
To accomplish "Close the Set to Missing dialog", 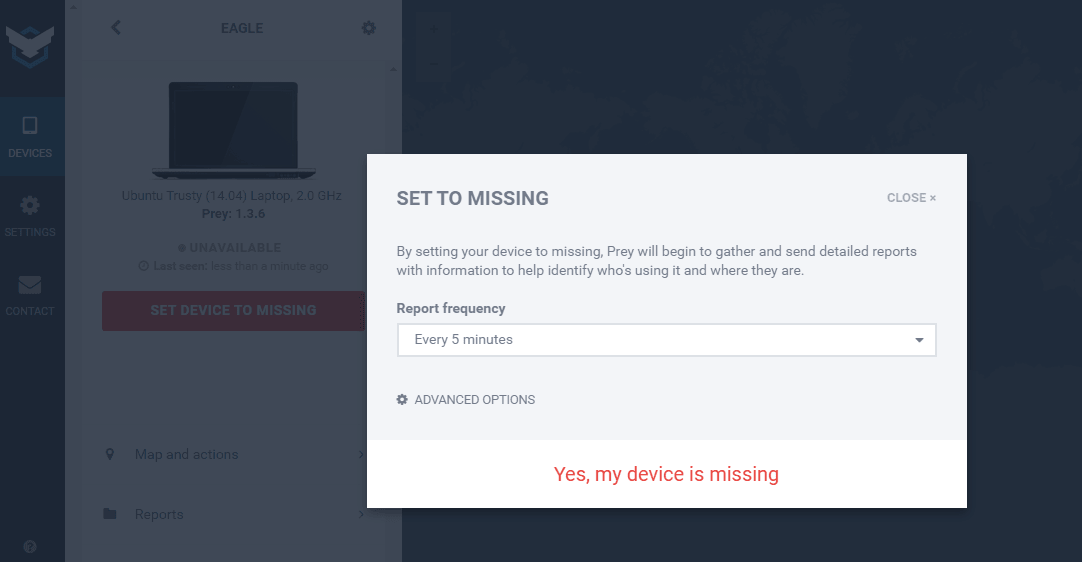I will point(911,198).
